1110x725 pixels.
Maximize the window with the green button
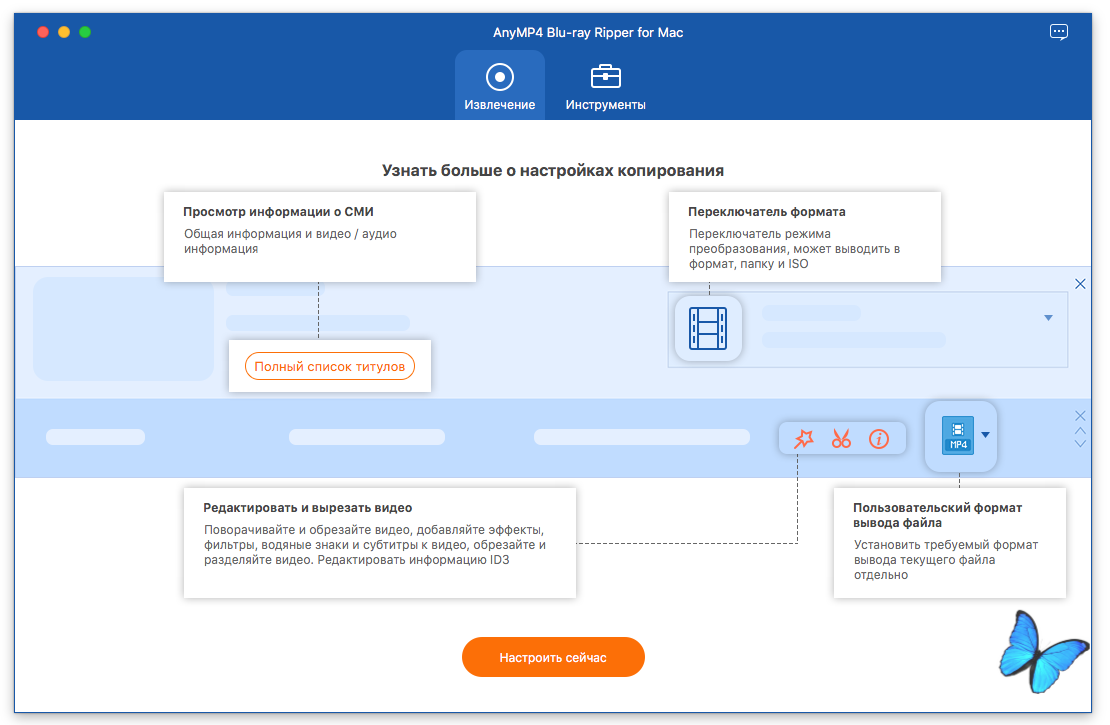click(x=85, y=32)
